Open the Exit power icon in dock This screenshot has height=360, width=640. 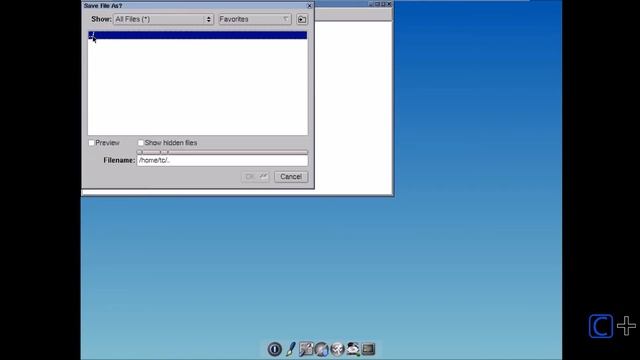coord(275,349)
